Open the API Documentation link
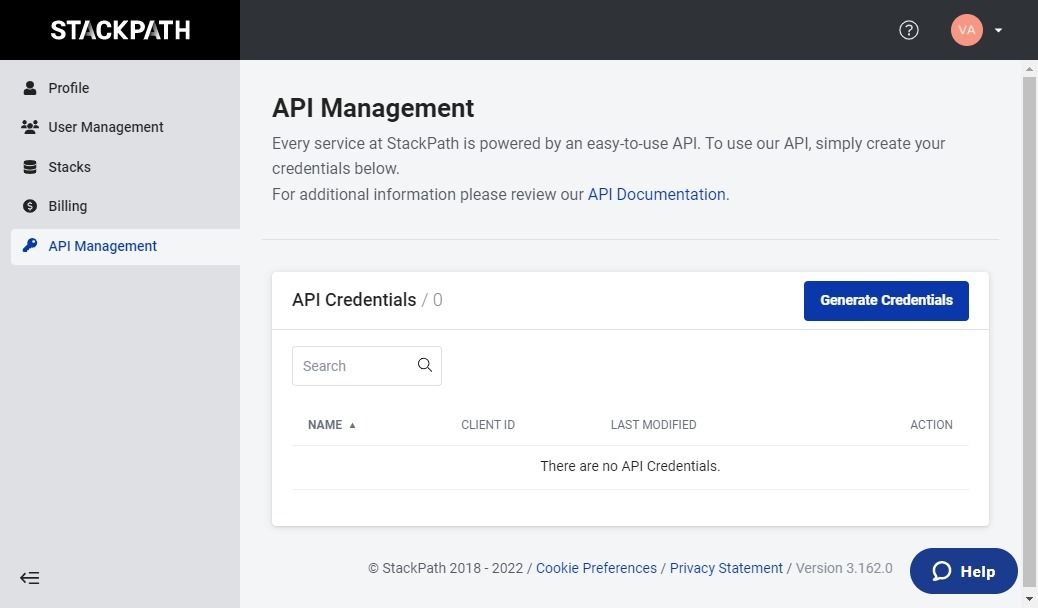Viewport: 1038px width, 608px height. click(657, 194)
